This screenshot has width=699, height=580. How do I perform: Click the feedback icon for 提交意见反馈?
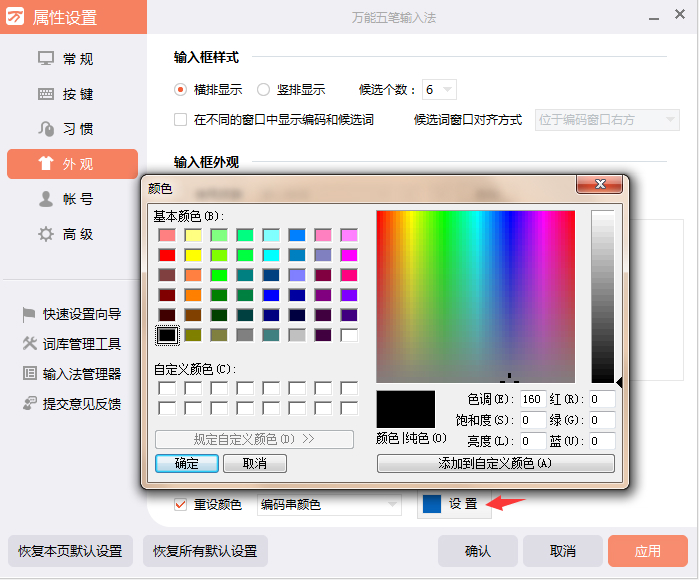coord(29,403)
